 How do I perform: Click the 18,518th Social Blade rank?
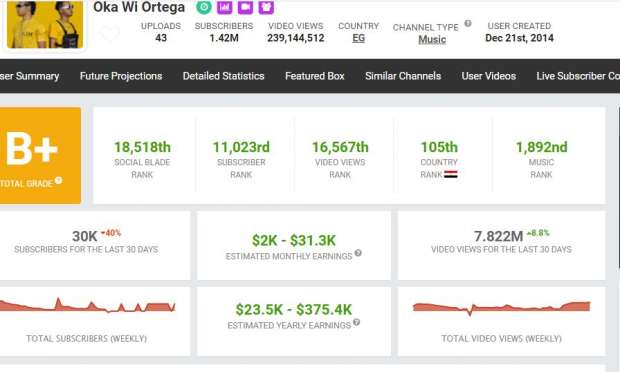click(x=142, y=147)
